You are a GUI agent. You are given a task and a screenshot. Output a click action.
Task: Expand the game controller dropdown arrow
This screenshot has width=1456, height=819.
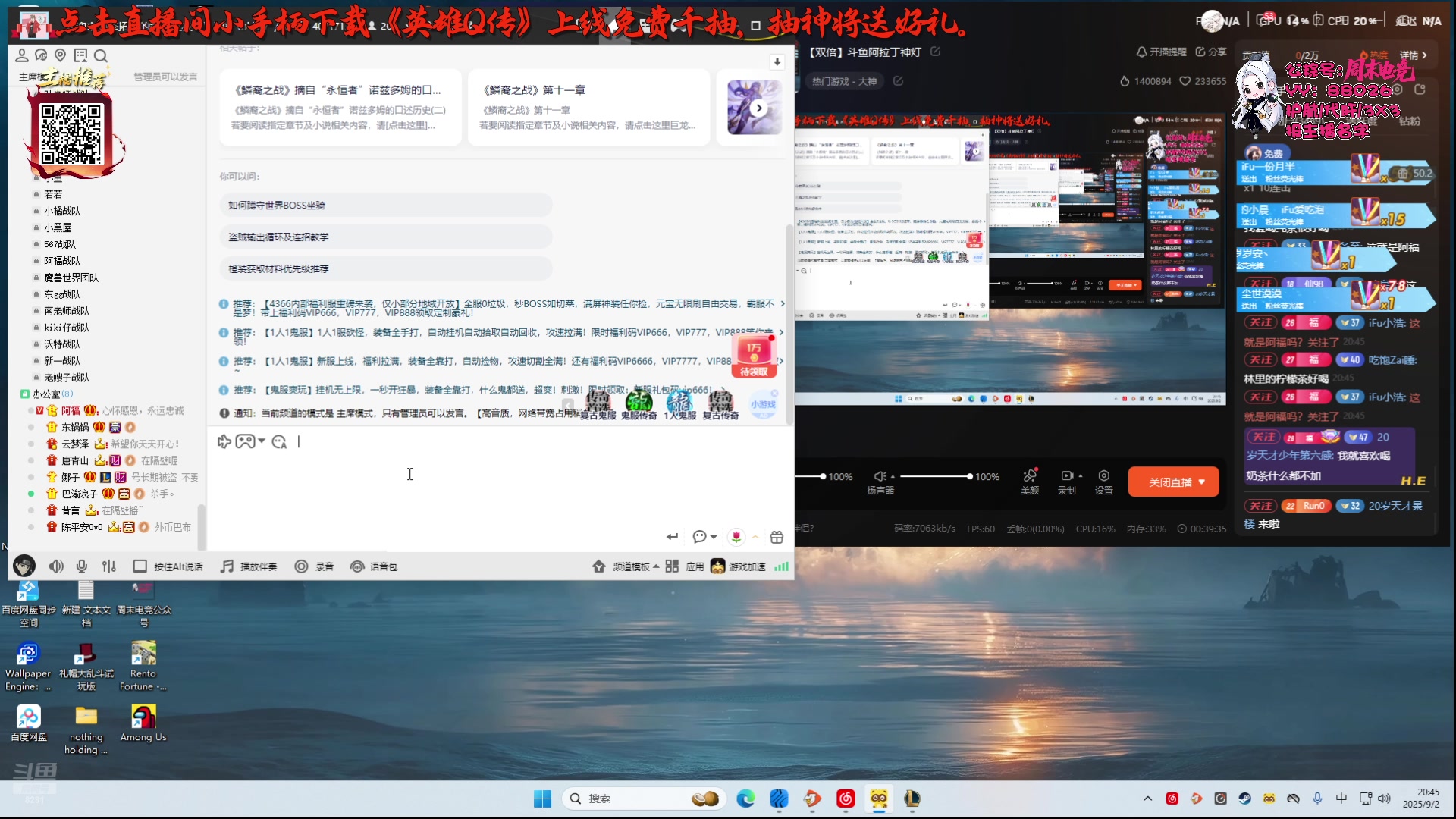(x=262, y=441)
